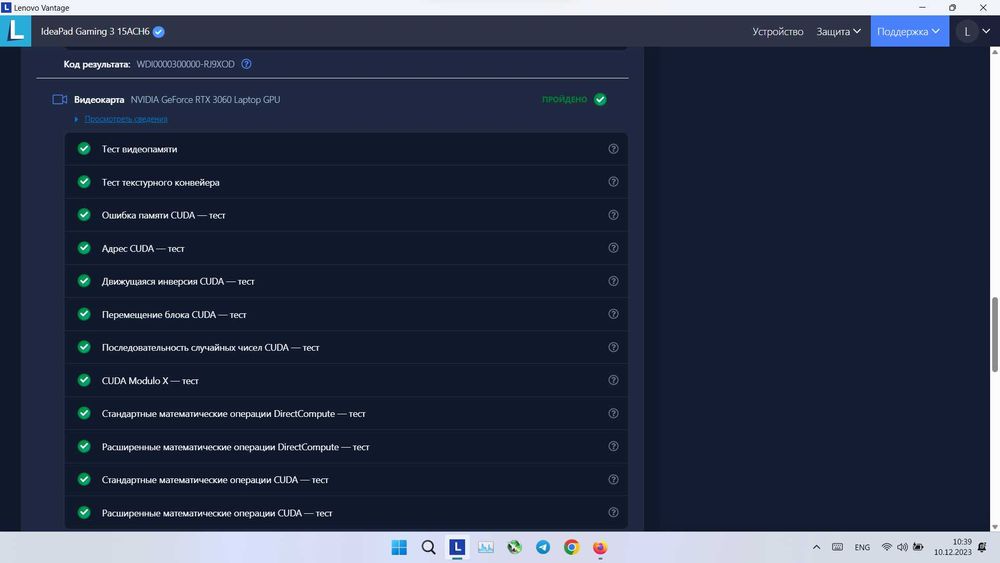Click scrollbar up arrow
1000x563 pixels.
coord(994,52)
